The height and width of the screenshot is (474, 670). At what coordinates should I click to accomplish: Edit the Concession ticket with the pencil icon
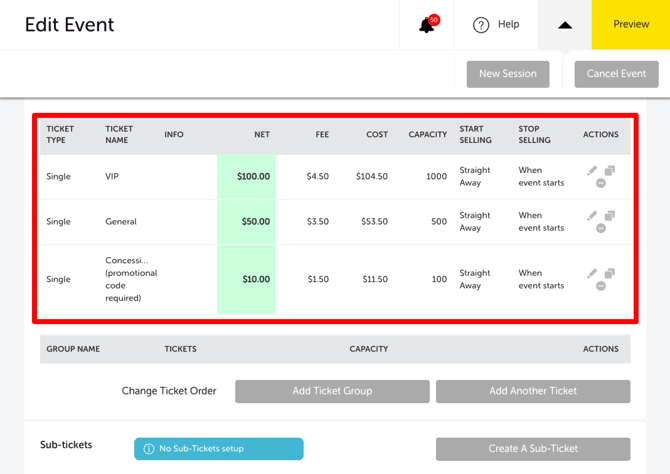click(592, 273)
